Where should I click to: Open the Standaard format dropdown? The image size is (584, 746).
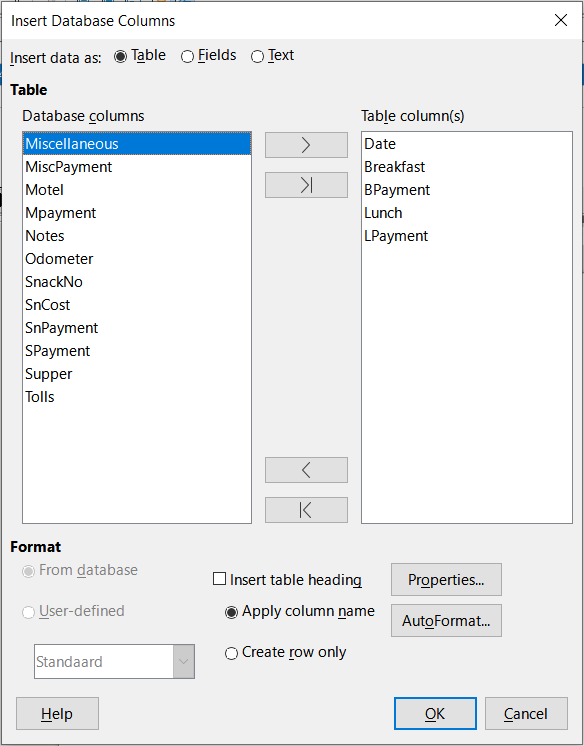184,661
